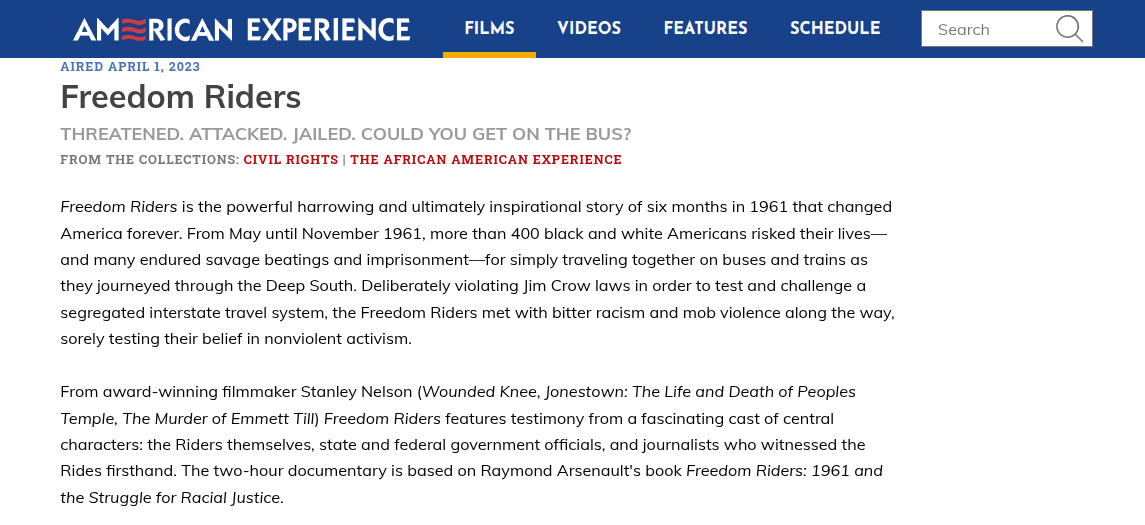Click the name Stanley Nelson
The width and height of the screenshot is (1145, 525).
pyautogui.click(x=361, y=391)
